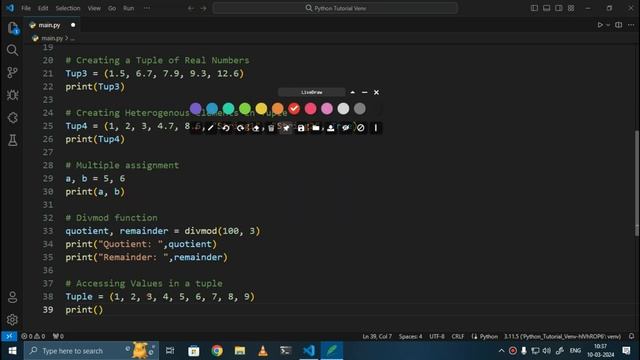Image resolution: width=640 pixels, height=360 pixels.
Task: Toggle the LiveDraw hide ink eye icon
Action: tap(346, 128)
